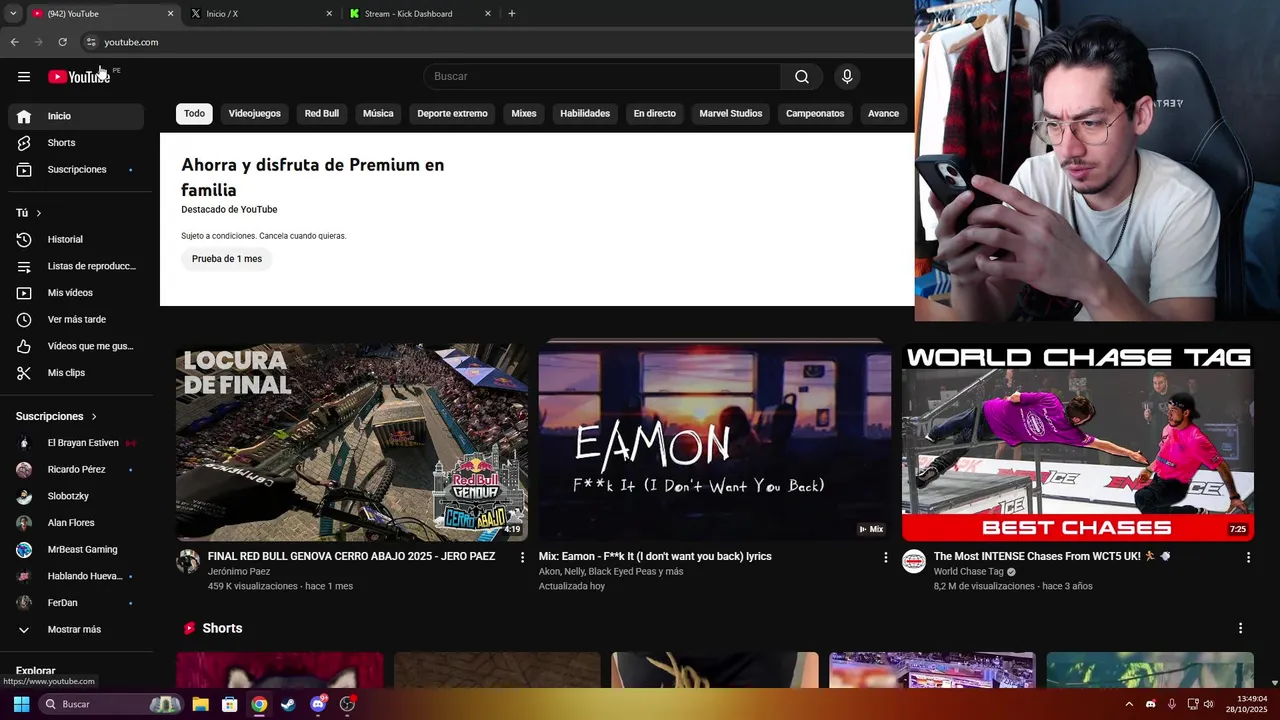1280x720 pixels.
Task: Open a new browser tab
Action: [x=512, y=14]
